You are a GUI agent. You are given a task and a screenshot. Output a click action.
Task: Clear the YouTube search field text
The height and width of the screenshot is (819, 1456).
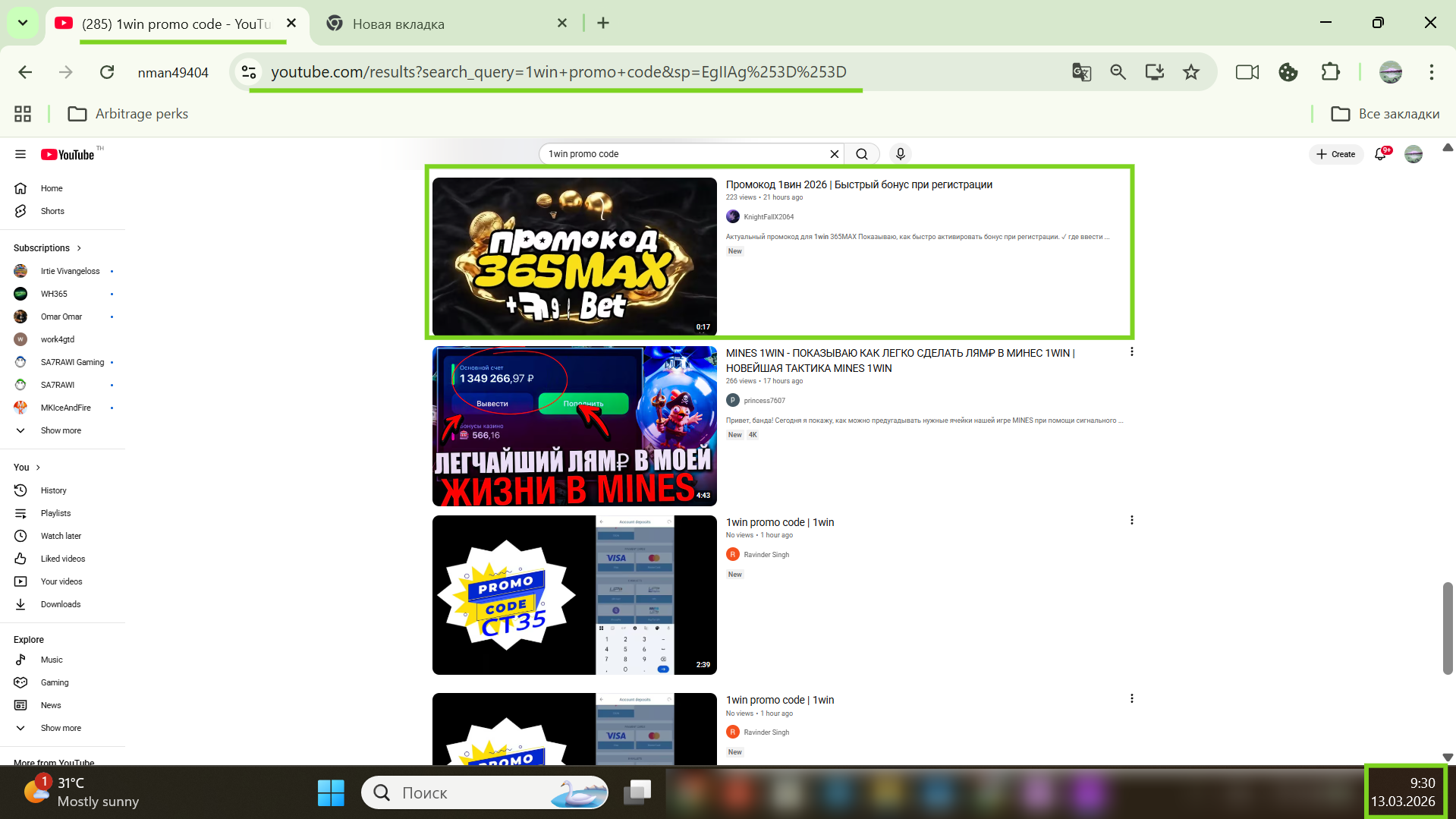[x=835, y=154]
